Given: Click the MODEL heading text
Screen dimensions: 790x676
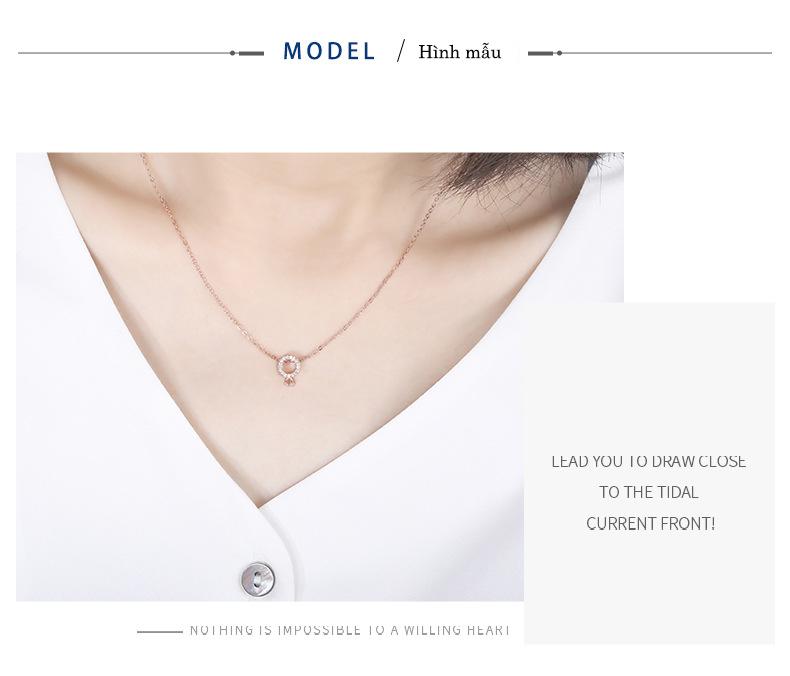Looking at the screenshot, I should tap(329, 51).
